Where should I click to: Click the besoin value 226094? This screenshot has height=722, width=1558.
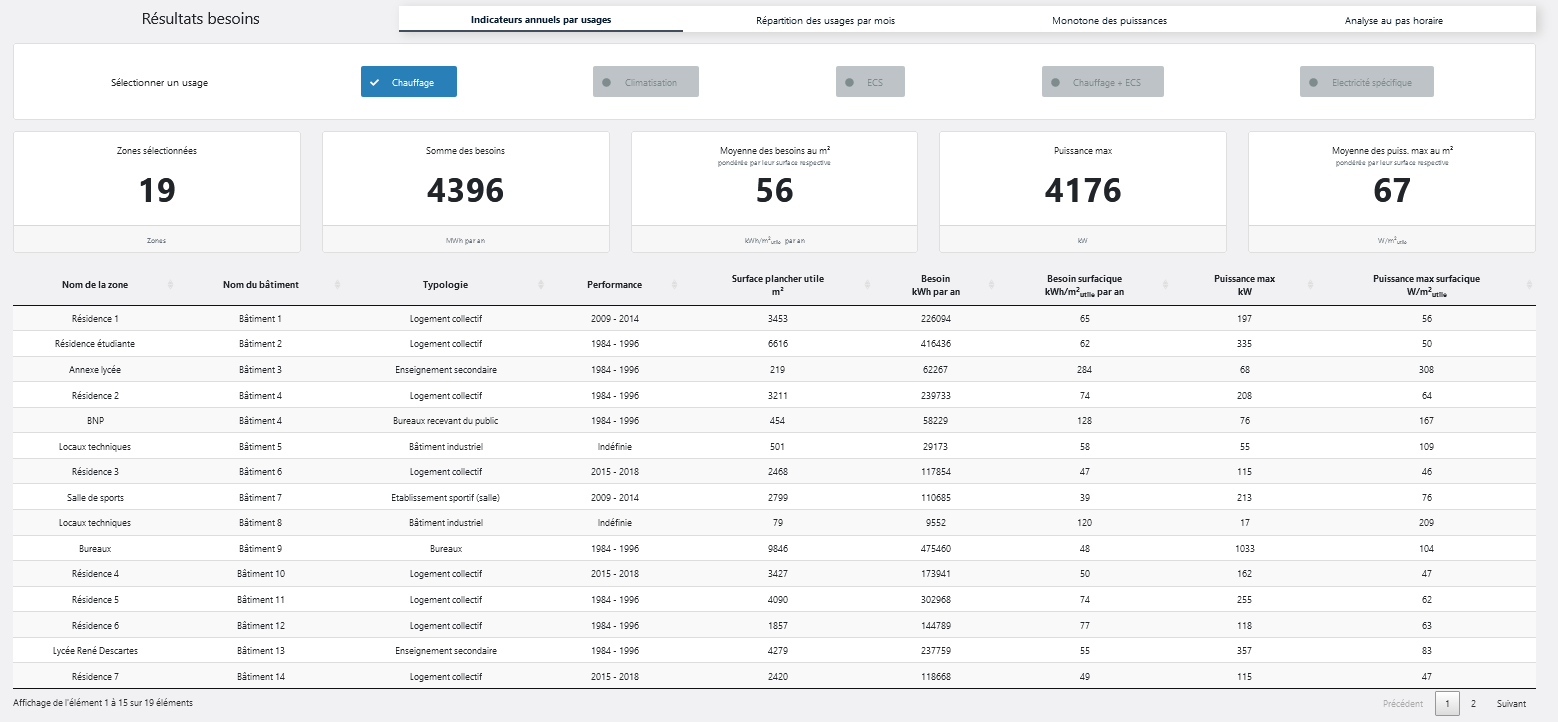[937, 319]
